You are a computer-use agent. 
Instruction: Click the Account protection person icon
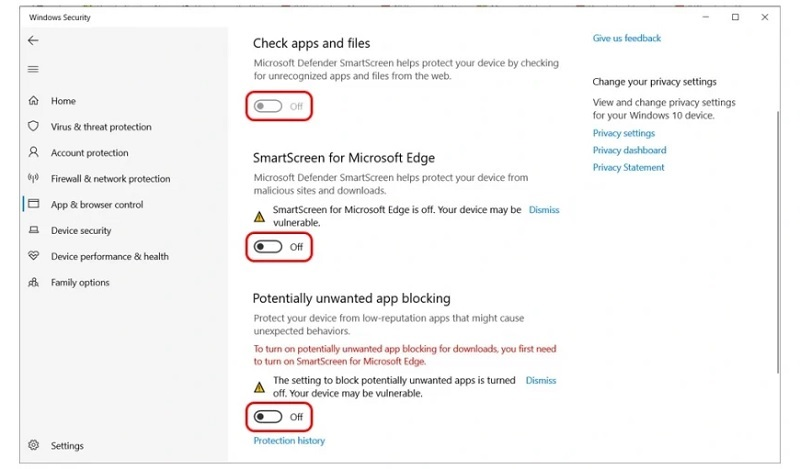click(33, 153)
